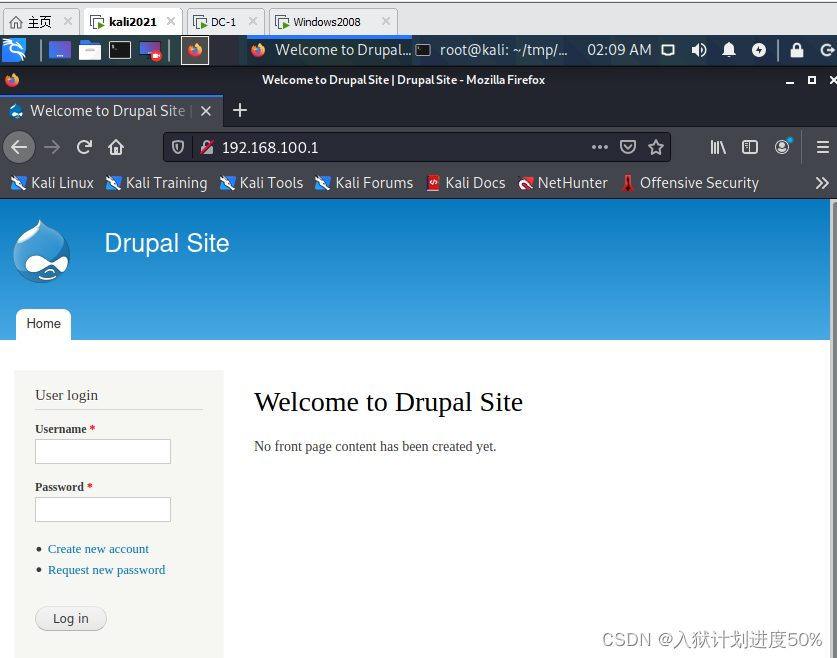This screenshot has height=658, width=837.
Task: Open volume control in system tray
Action: [698, 50]
